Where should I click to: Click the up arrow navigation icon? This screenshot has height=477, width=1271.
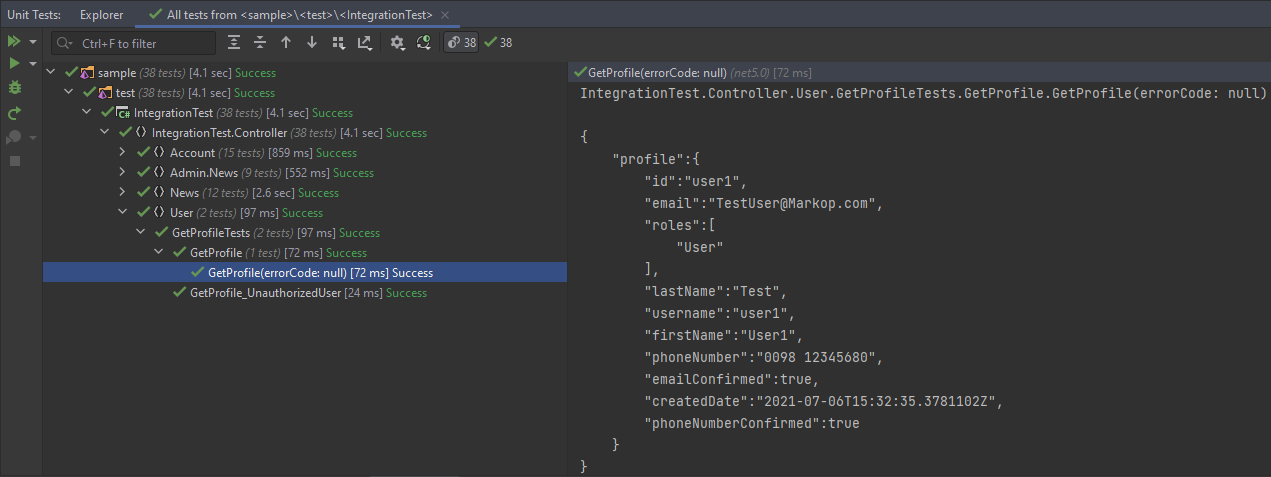tap(286, 43)
